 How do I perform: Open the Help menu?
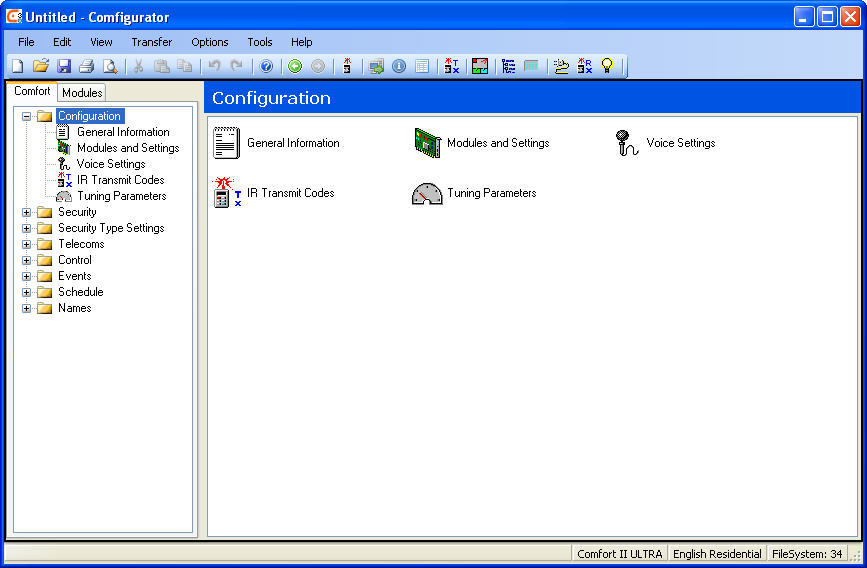302,42
